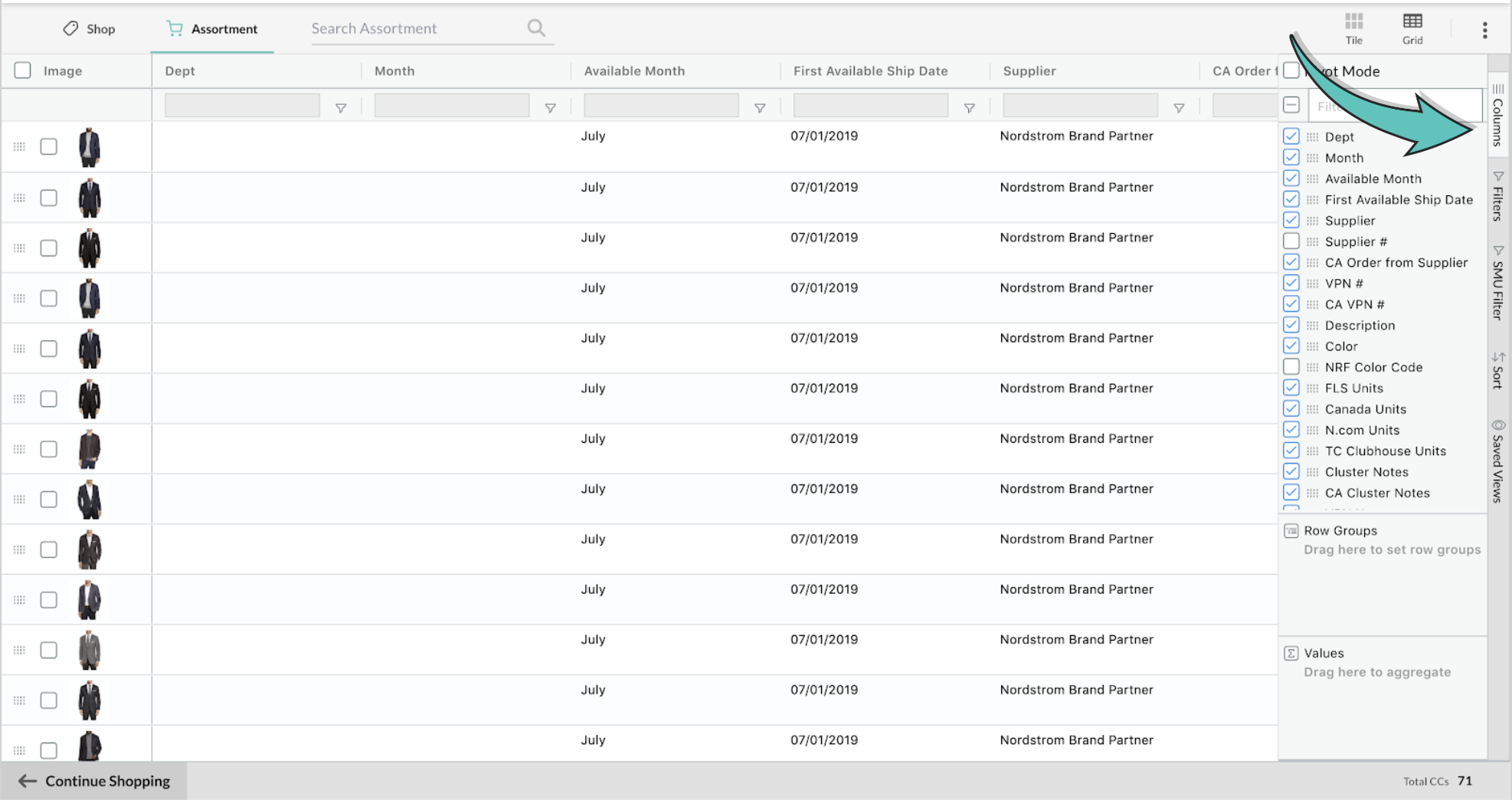This screenshot has width=1512, height=800.
Task: Open the SMU Filter side tab
Action: click(1498, 283)
